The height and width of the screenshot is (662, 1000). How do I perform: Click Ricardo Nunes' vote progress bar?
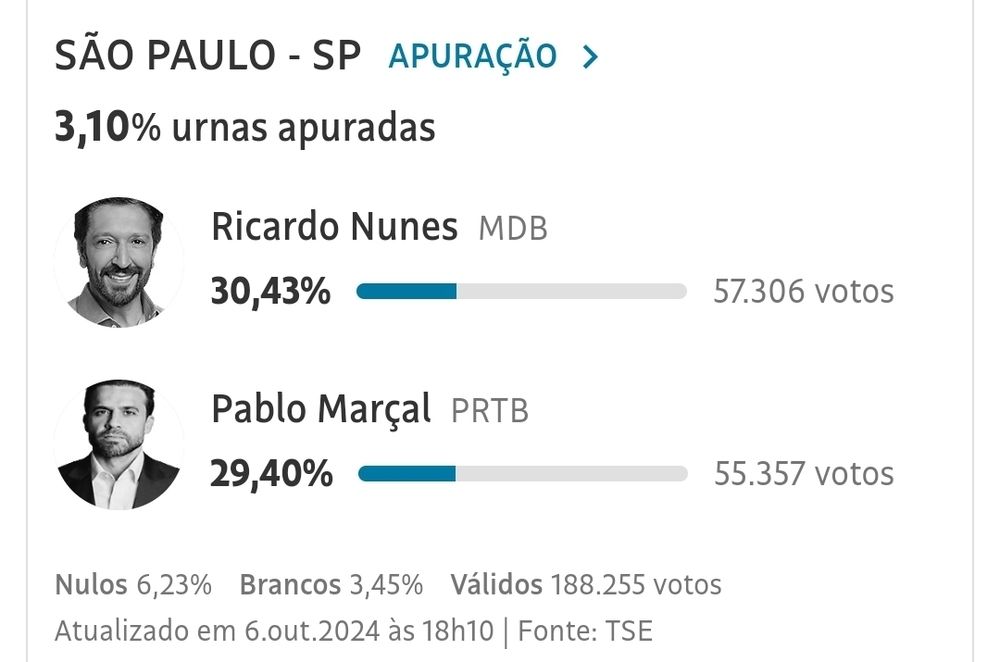point(522,291)
